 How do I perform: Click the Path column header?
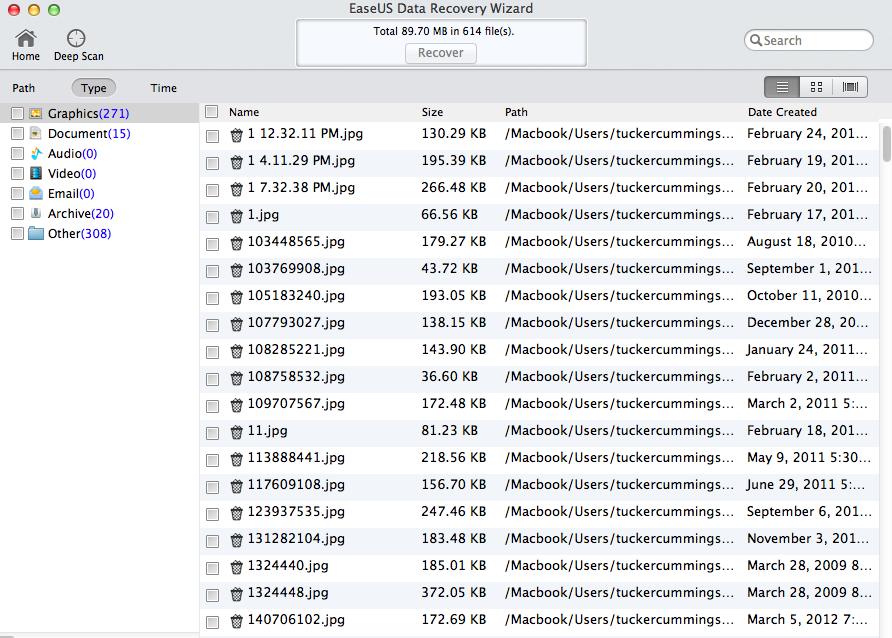(516, 112)
